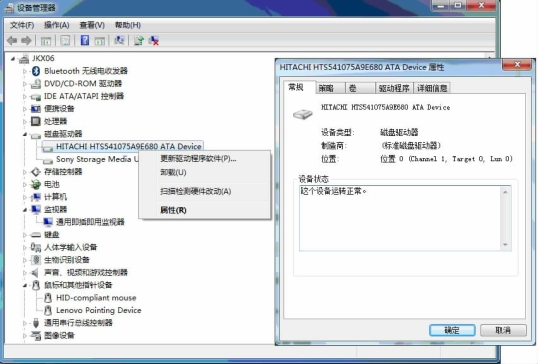Click the Back arrow toolbar icon
The height and width of the screenshot is (364, 538).
pos(12,41)
